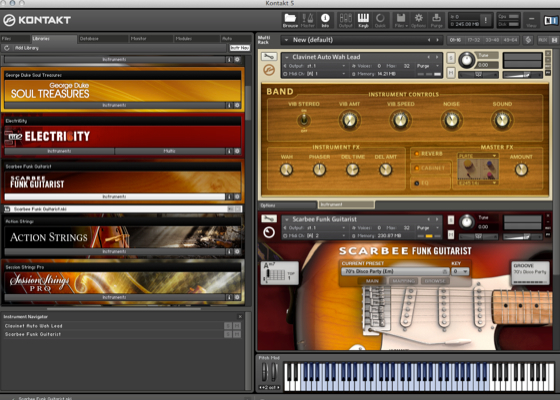The height and width of the screenshot is (400, 560).
Task: Open gear settings of Action Strings library
Action: coord(237,251)
